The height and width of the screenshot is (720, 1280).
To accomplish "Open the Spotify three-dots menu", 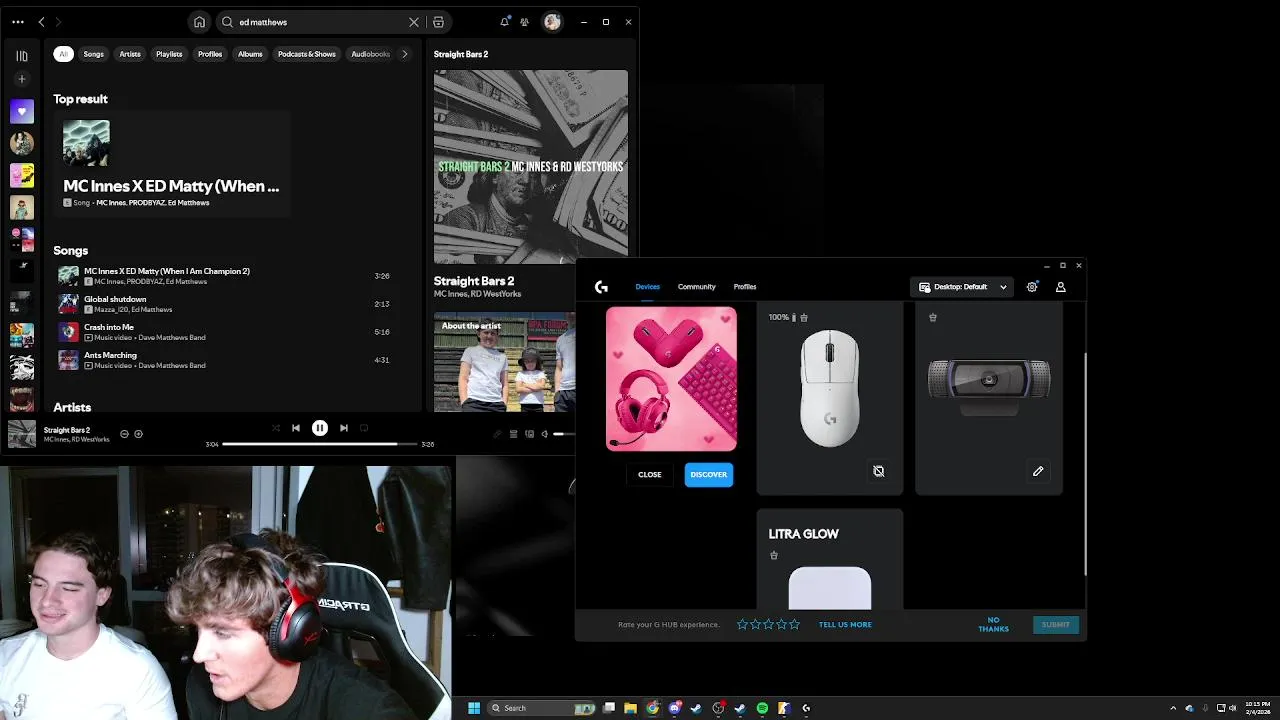I will click(x=18, y=22).
